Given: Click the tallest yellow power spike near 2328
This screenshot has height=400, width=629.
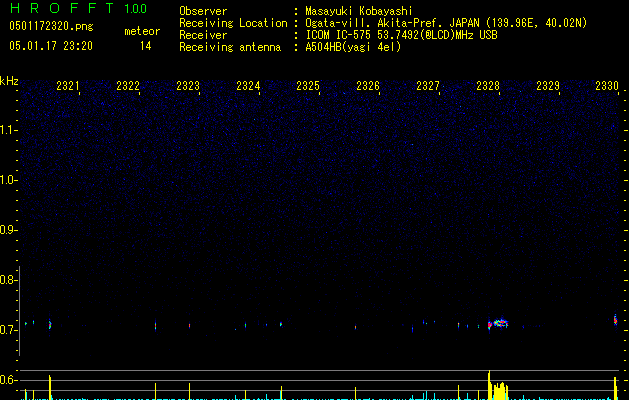Looking at the screenshot, I should pyautogui.click(x=489, y=385).
